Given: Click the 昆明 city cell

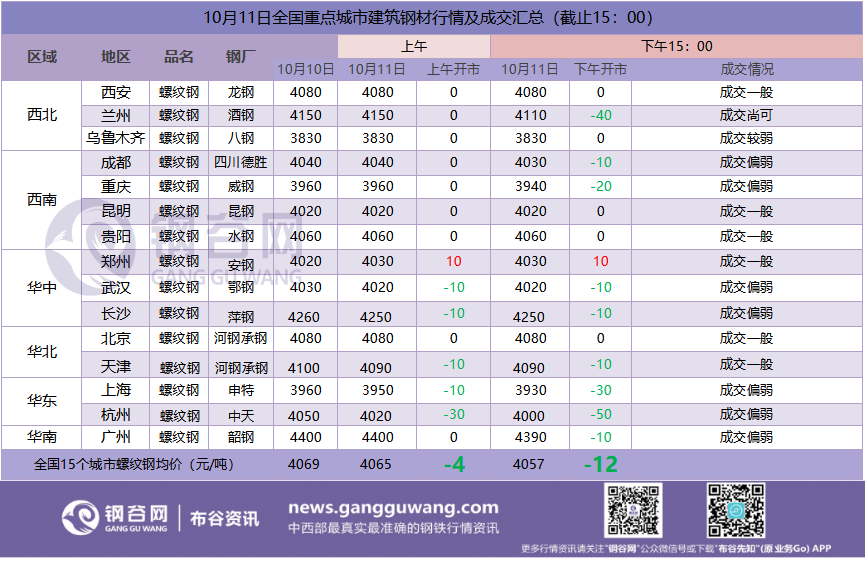Looking at the screenshot, I should coord(116,211).
